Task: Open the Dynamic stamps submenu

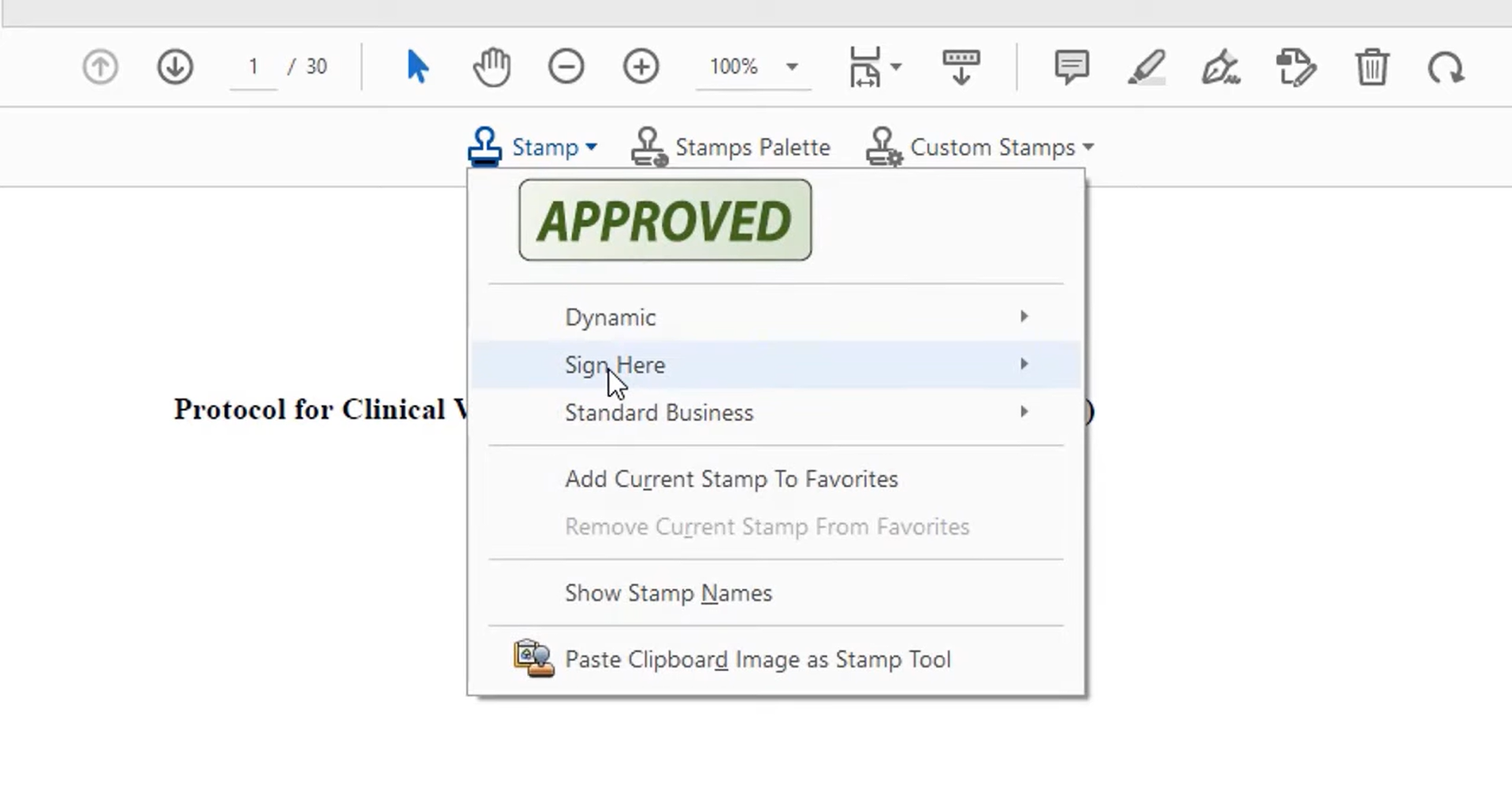Action: pos(775,317)
